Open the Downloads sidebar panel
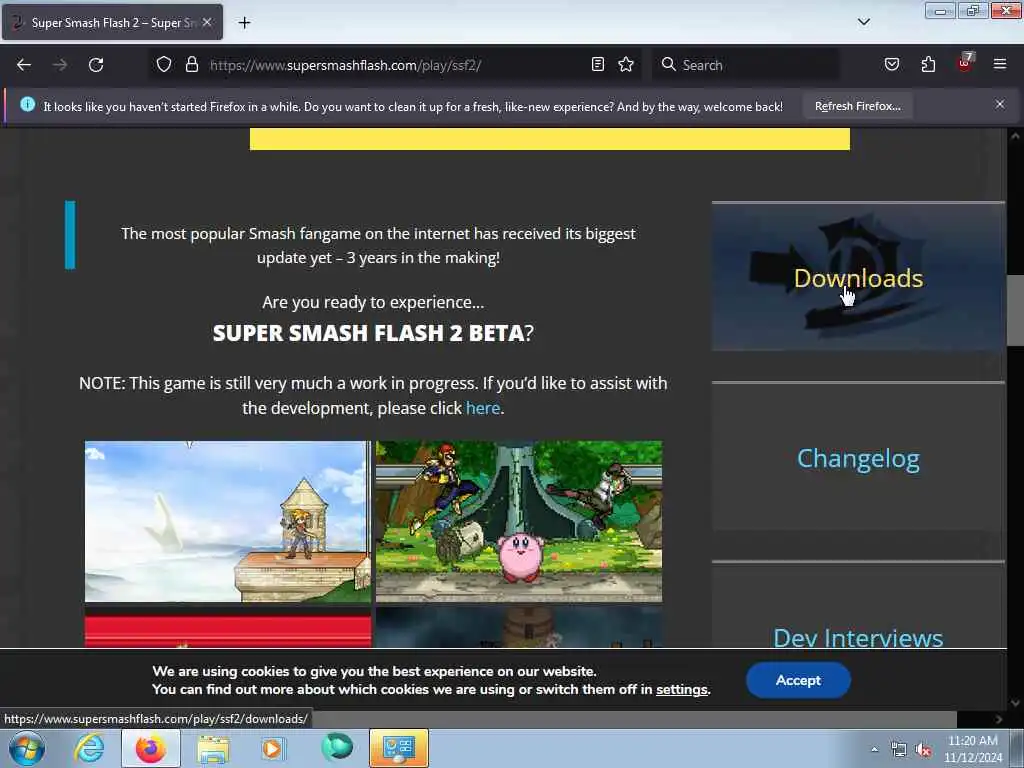Viewport: 1024px width, 768px height. pyautogui.click(x=857, y=278)
